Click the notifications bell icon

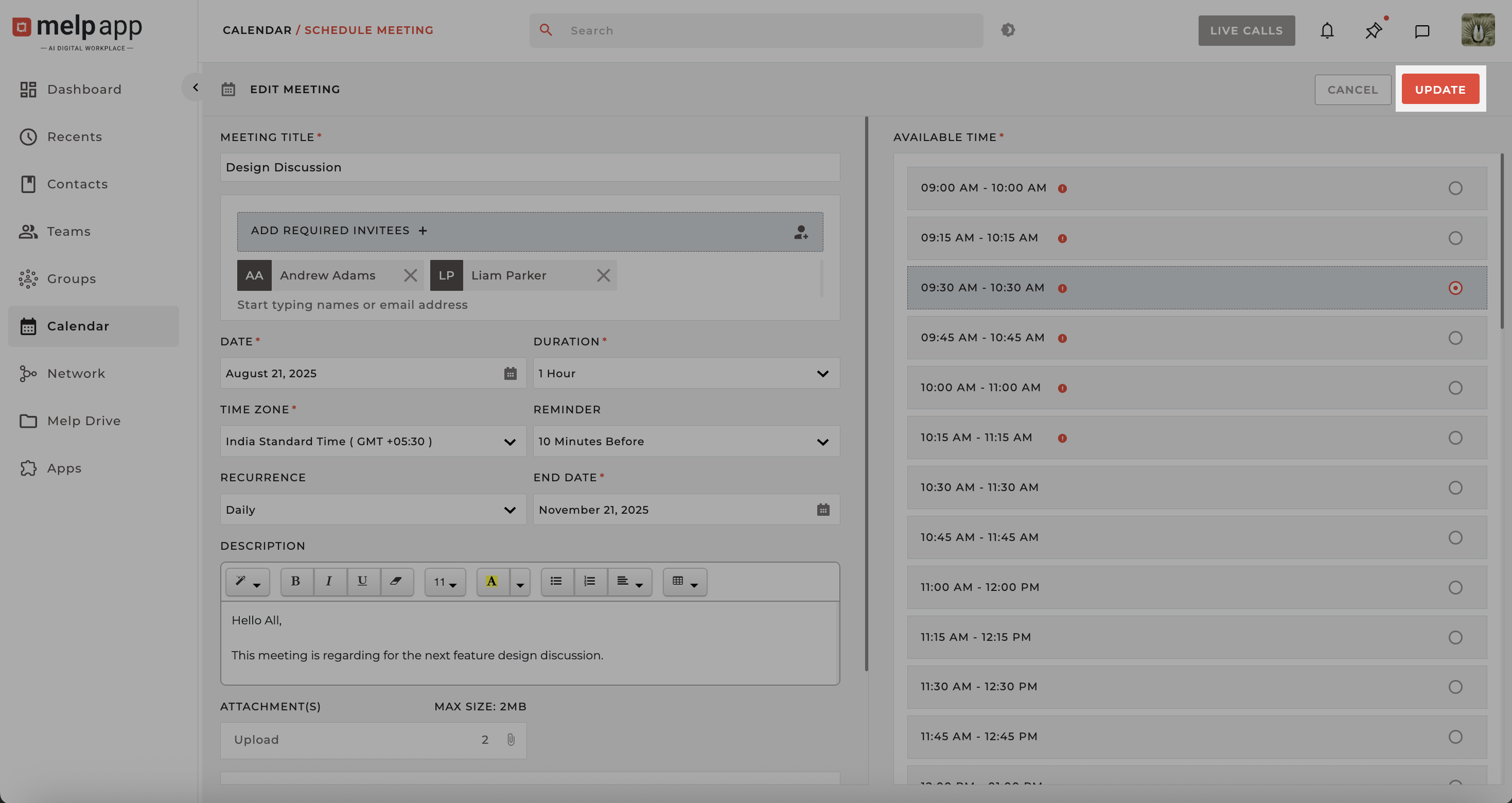(1327, 30)
